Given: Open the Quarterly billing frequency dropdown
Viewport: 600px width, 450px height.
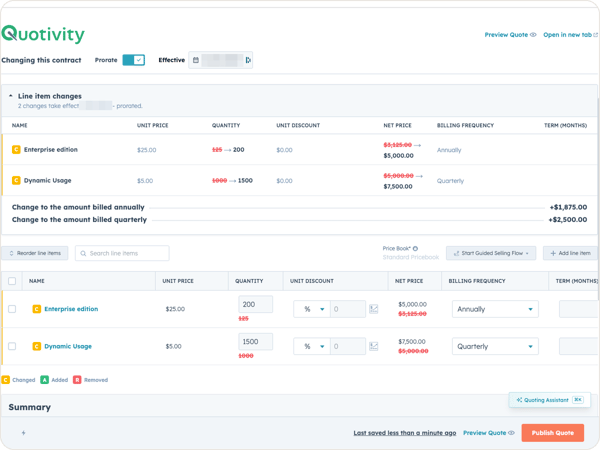Looking at the screenshot, I should click(495, 346).
